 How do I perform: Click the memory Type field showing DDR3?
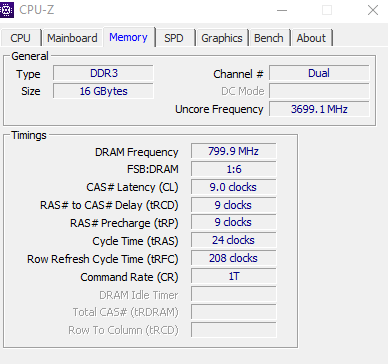(x=103, y=73)
